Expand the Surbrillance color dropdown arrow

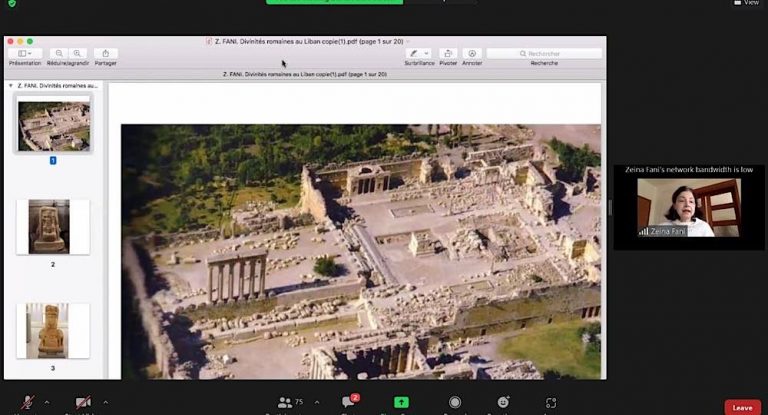(426, 53)
